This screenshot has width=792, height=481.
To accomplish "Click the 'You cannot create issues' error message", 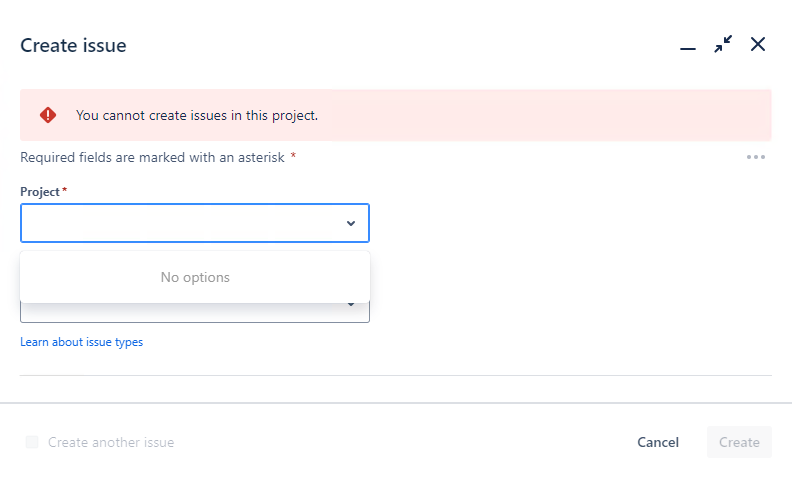I will click(x=197, y=115).
